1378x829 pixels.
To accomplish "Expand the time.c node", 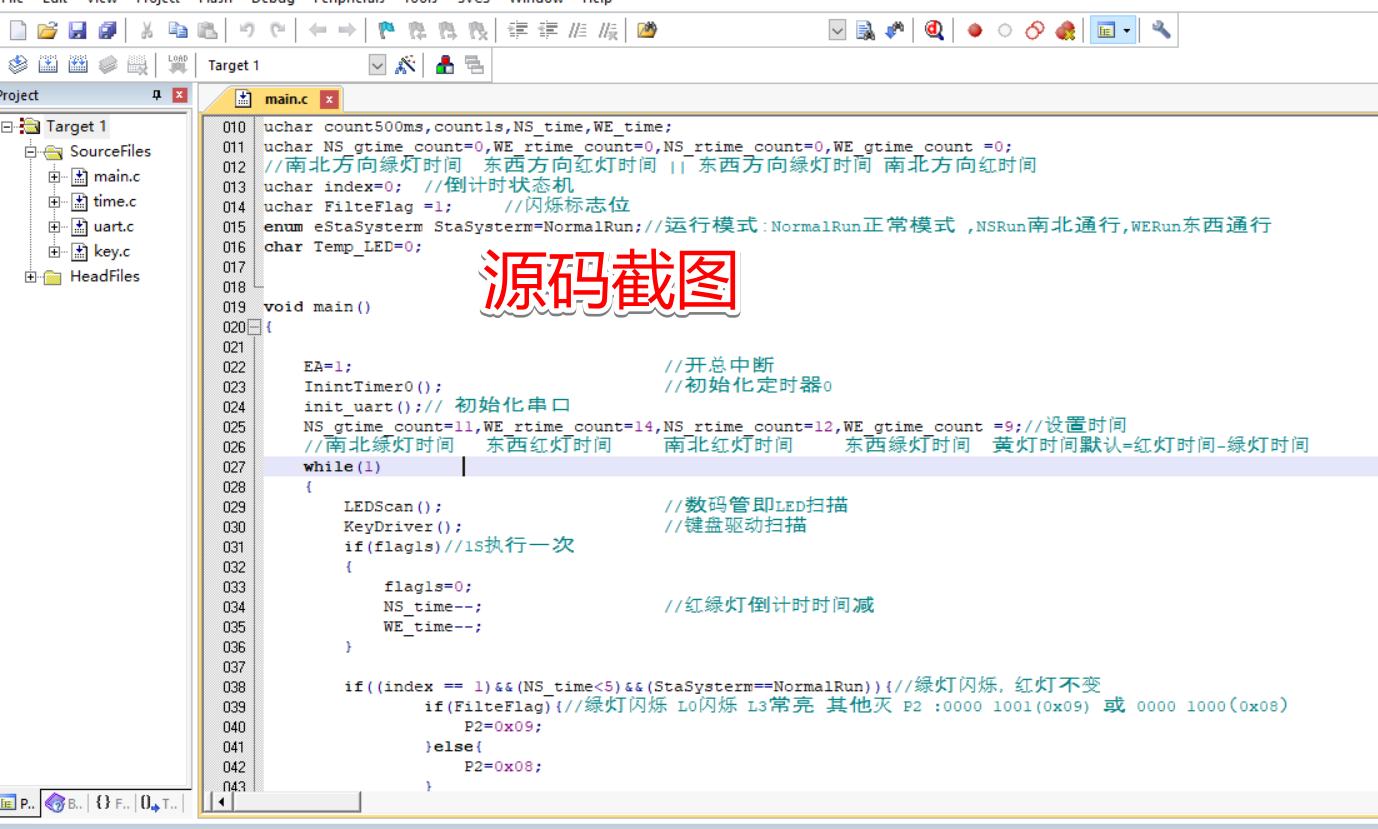I will click(55, 202).
